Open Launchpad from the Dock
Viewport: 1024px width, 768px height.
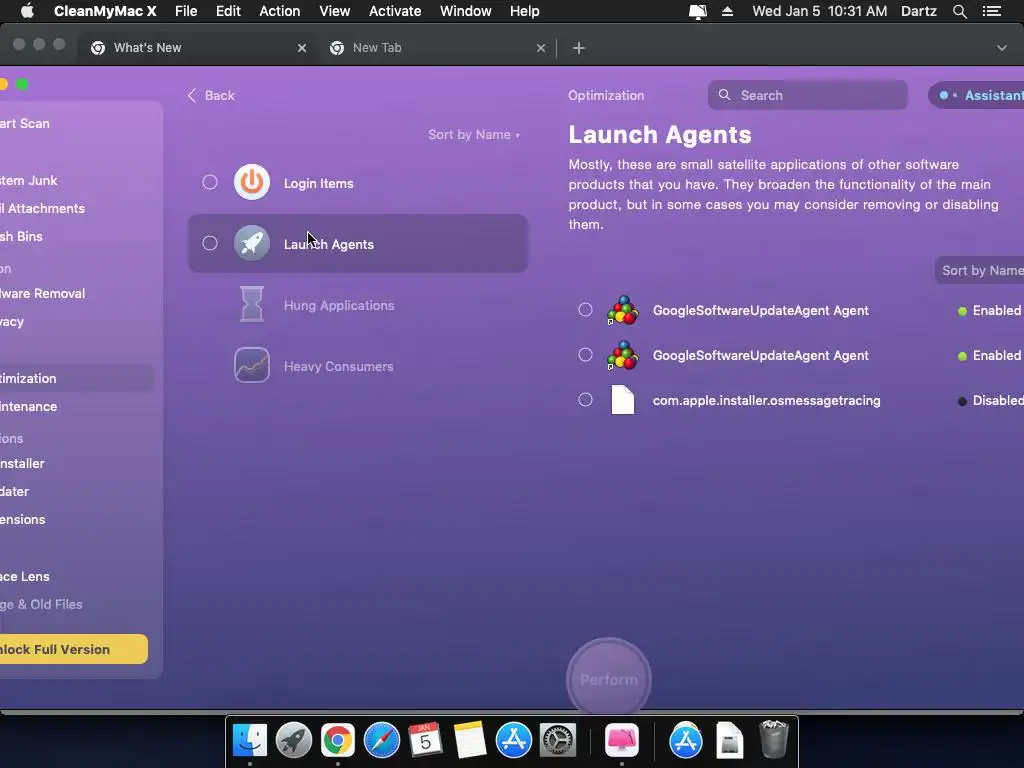[x=293, y=740]
